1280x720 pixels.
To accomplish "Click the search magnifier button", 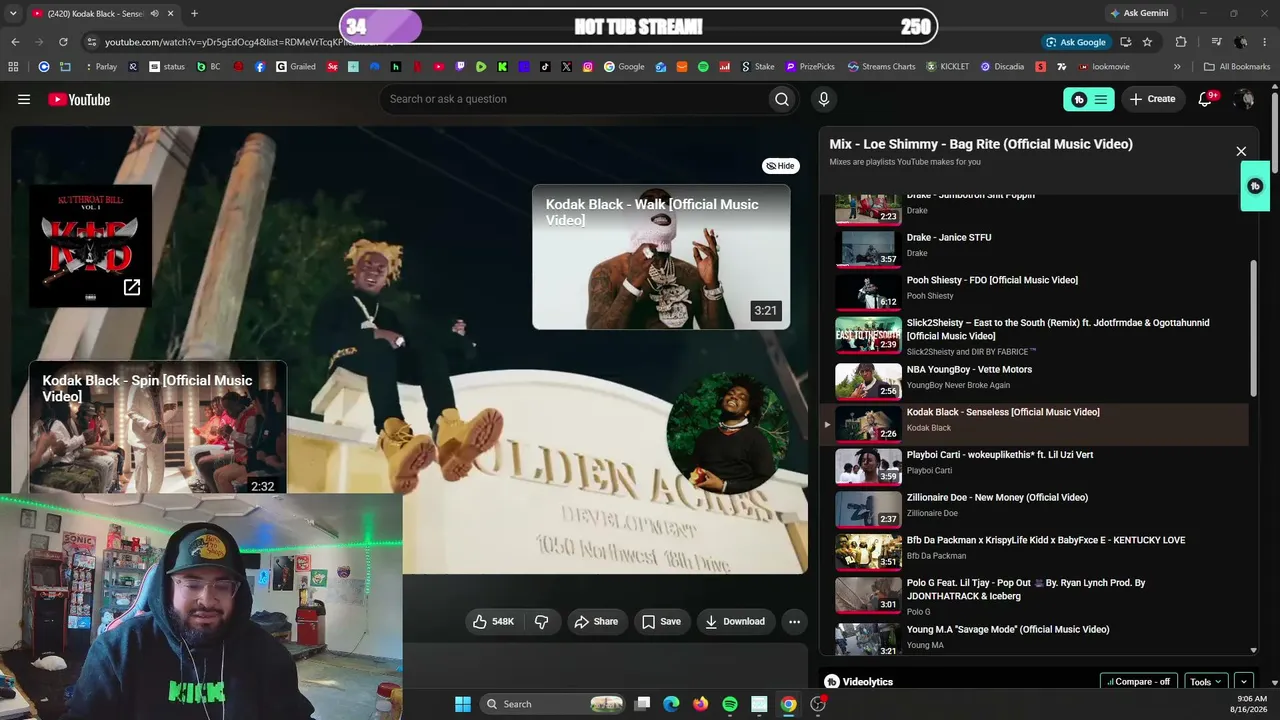I will [782, 99].
